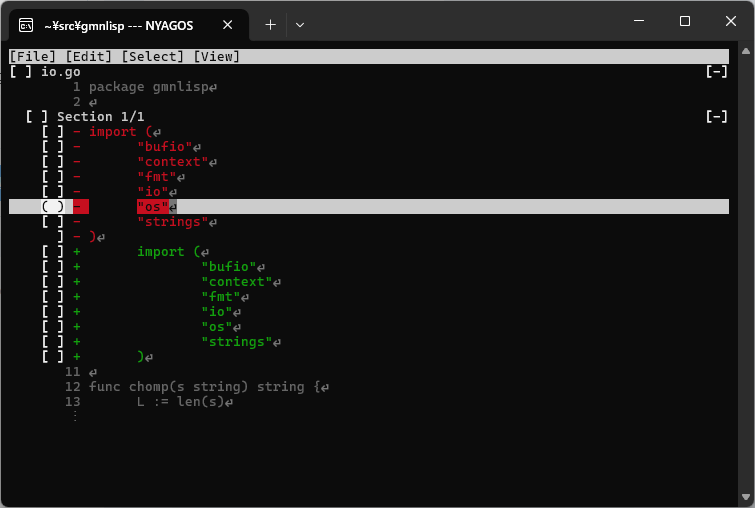Click the io.go file name
The height and width of the screenshot is (508, 755).
(x=61, y=72)
